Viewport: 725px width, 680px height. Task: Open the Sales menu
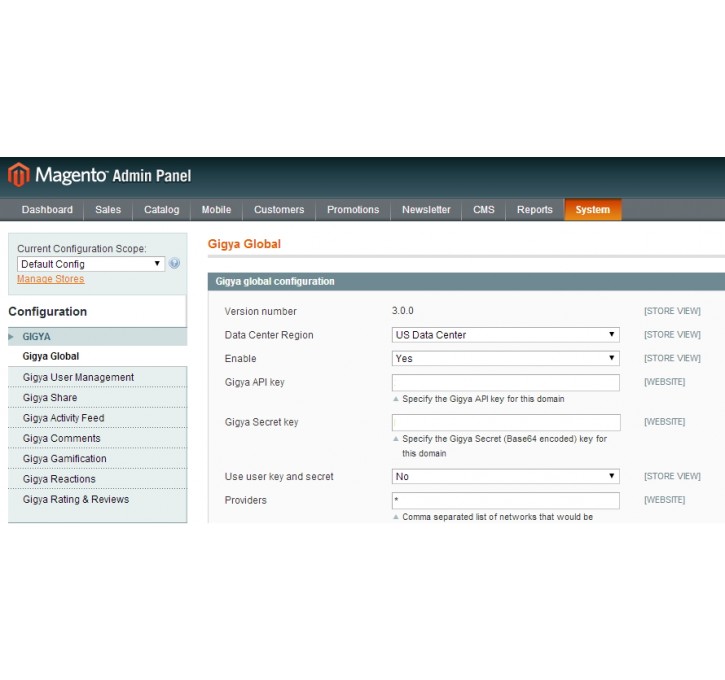coord(108,210)
